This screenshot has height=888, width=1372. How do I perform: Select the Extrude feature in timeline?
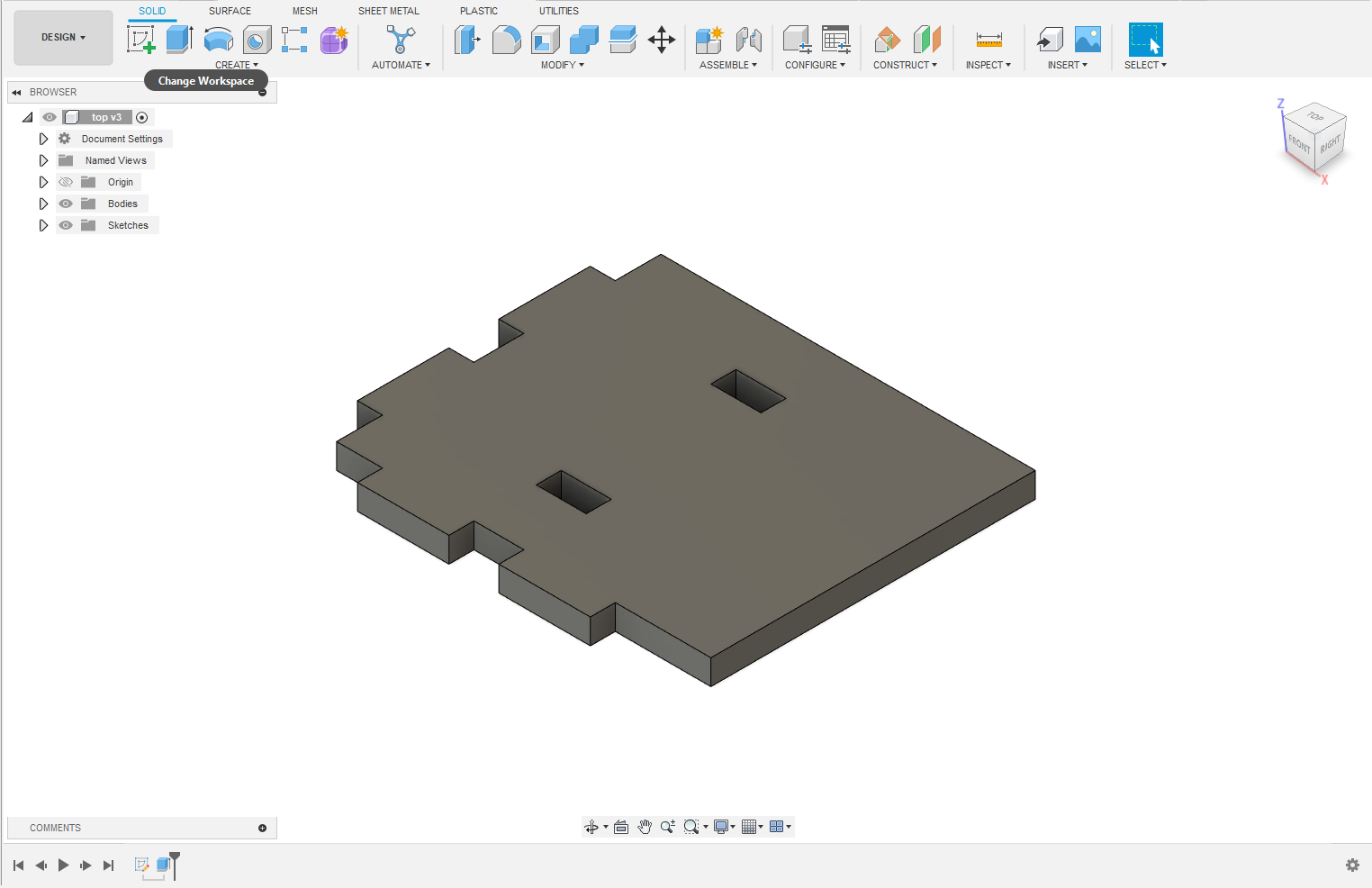coord(163,865)
